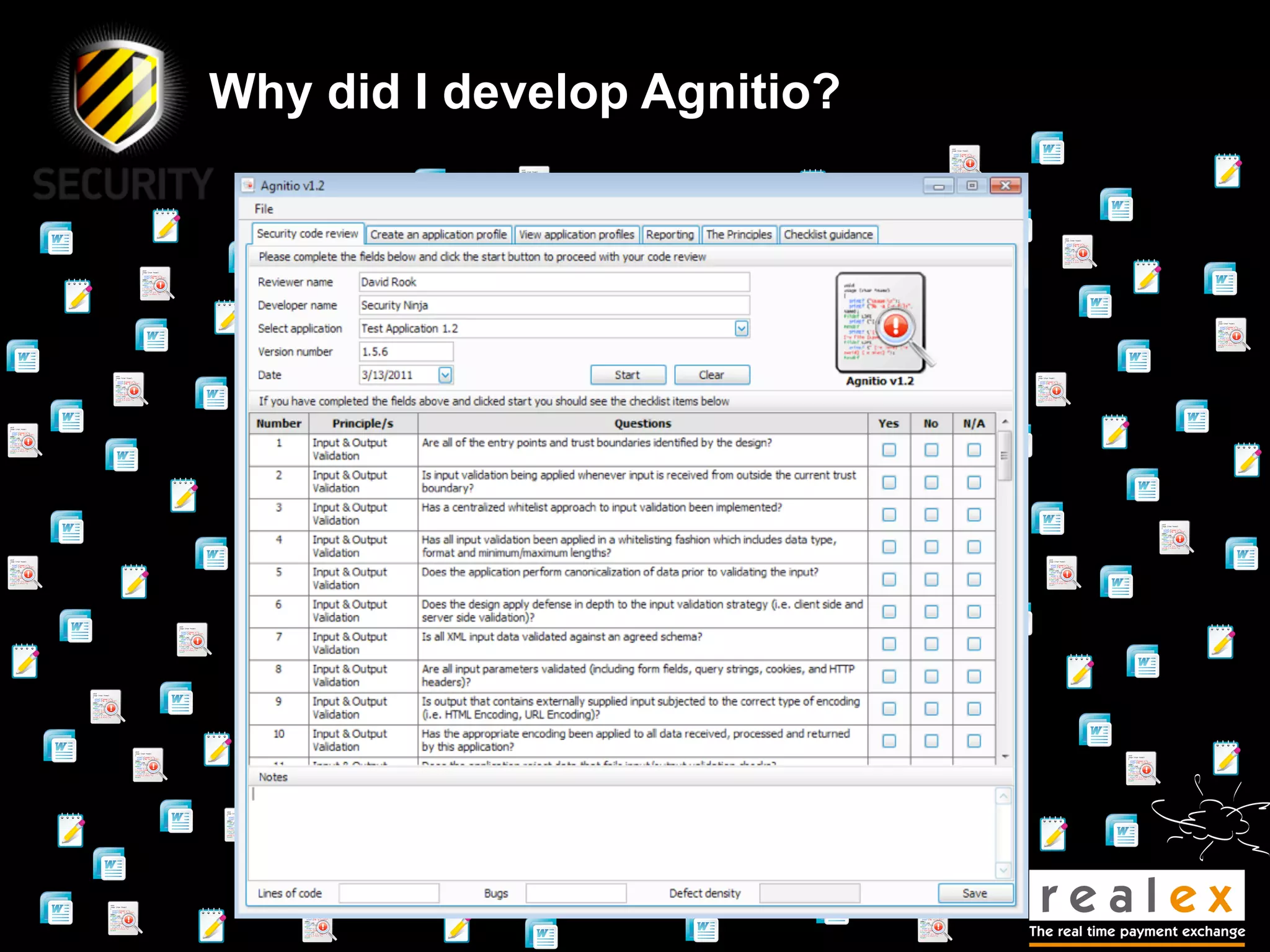
Task: Open The Principles tab
Action: [x=739, y=234]
